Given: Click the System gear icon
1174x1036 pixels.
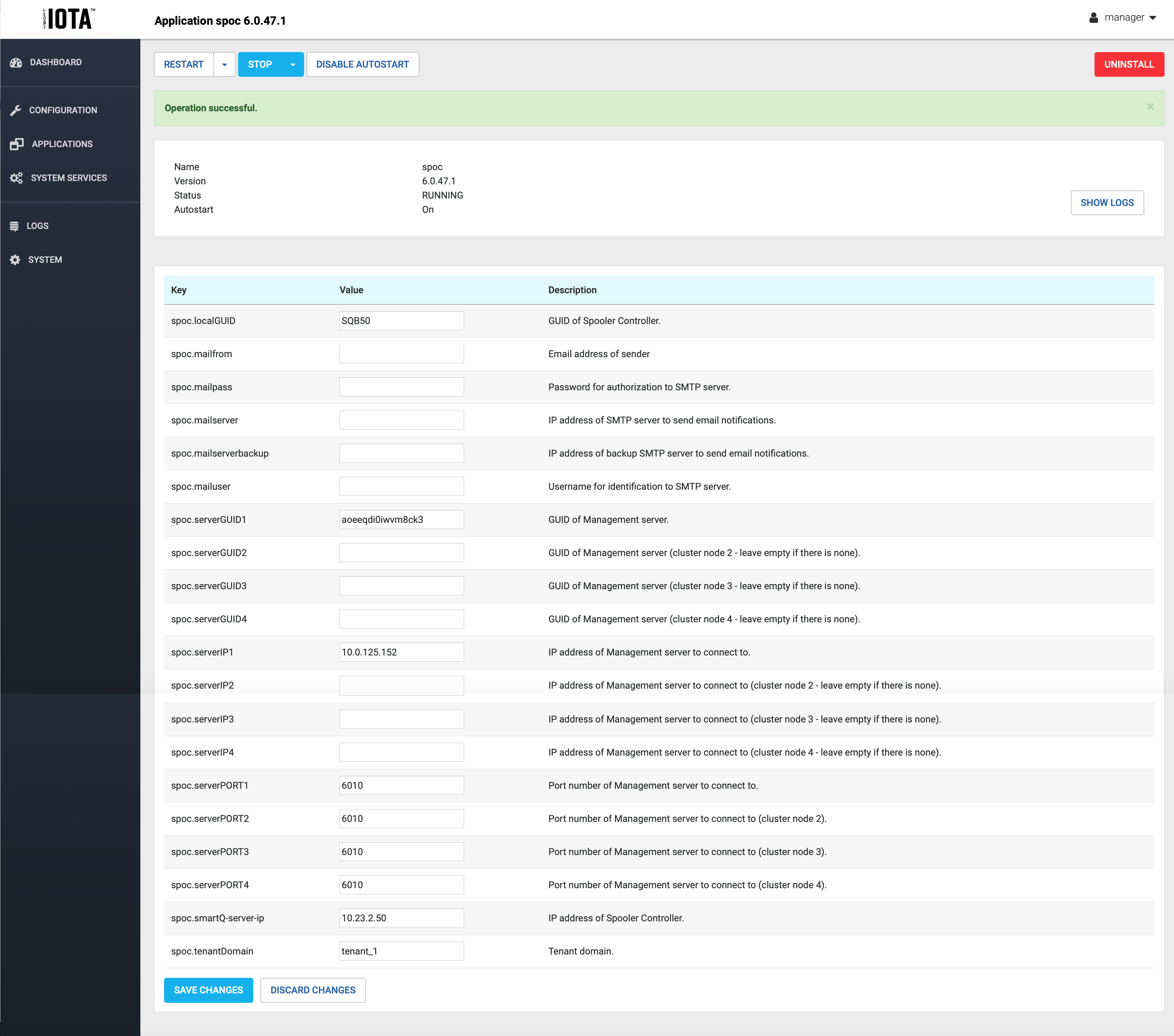Looking at the screenshot, I should tap(15, 260).
